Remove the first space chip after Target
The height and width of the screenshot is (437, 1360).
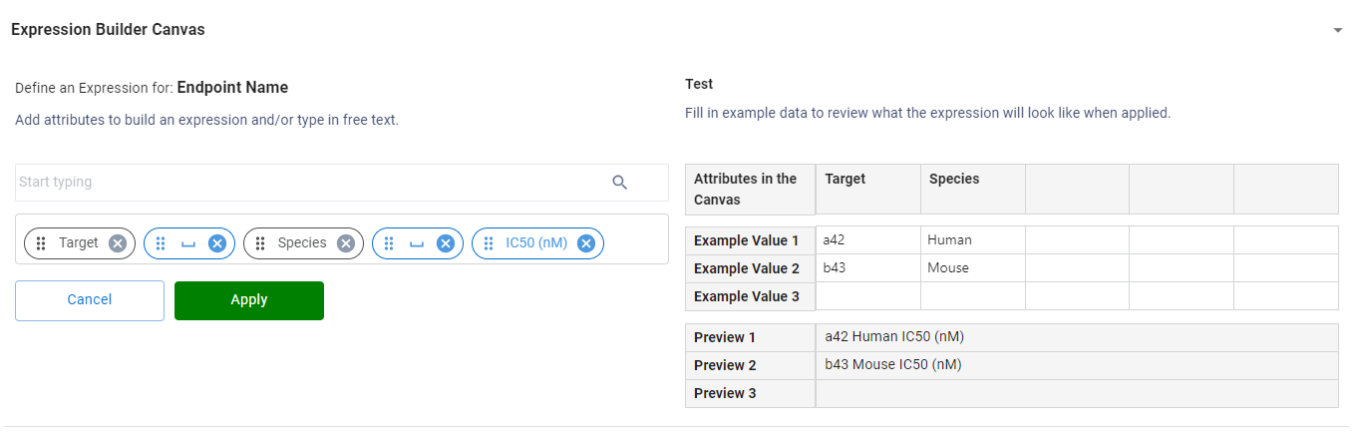[217, 243]
